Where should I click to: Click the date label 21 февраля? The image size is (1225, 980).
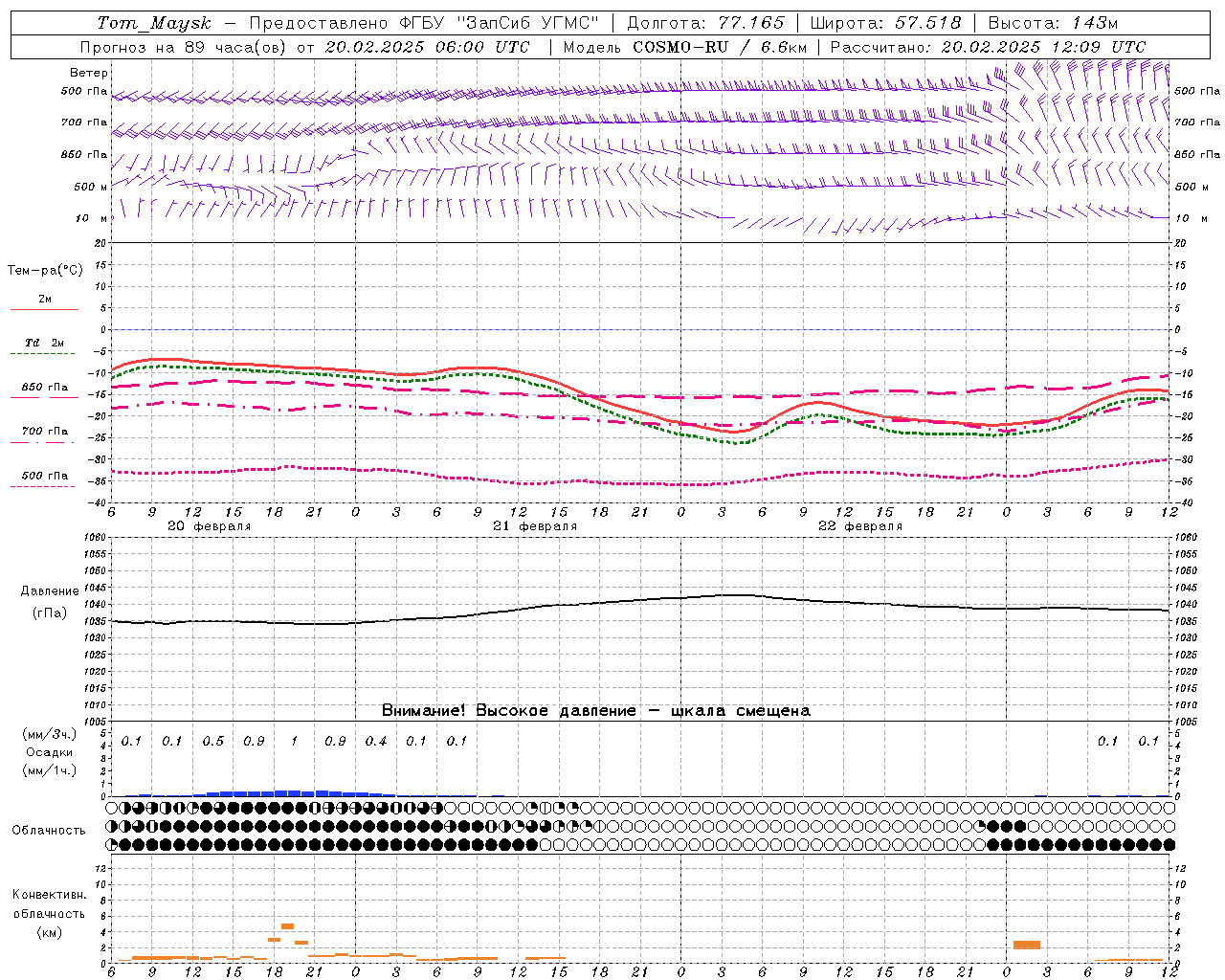click(535, 526)
